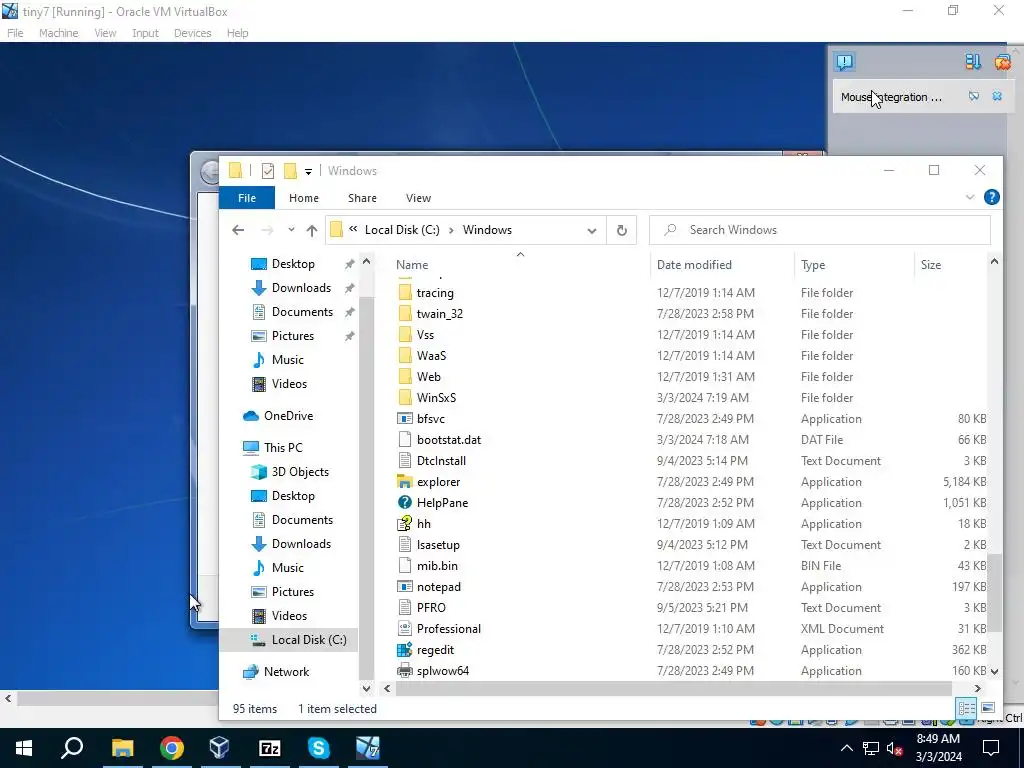
Task: Expand the address bar previous locations dropdown
Action: coord(592,231)
